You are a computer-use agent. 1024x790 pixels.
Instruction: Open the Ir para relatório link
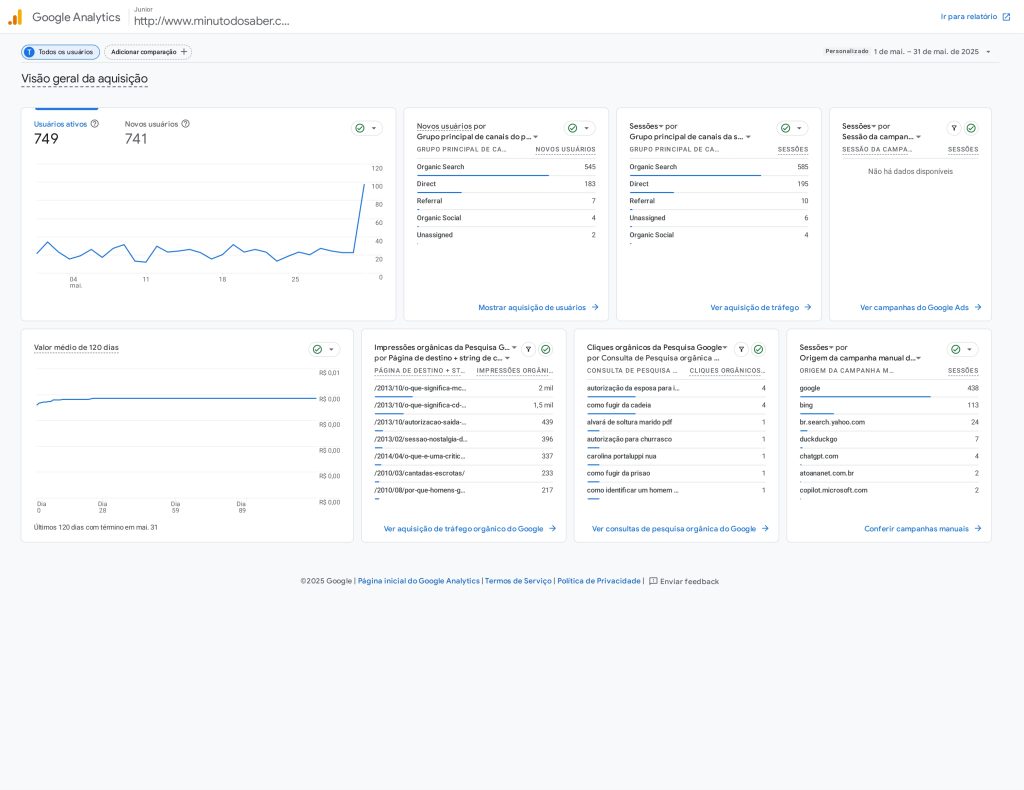pos(975,17)
